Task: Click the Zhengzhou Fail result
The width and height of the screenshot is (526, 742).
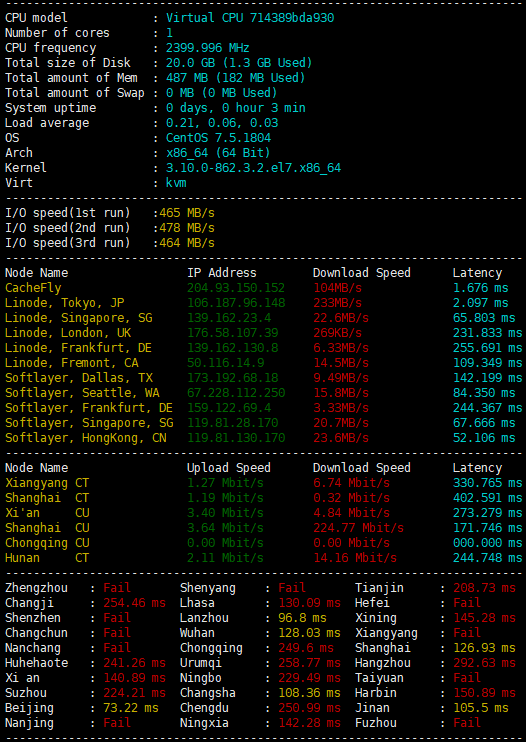Action: (117, 588)
